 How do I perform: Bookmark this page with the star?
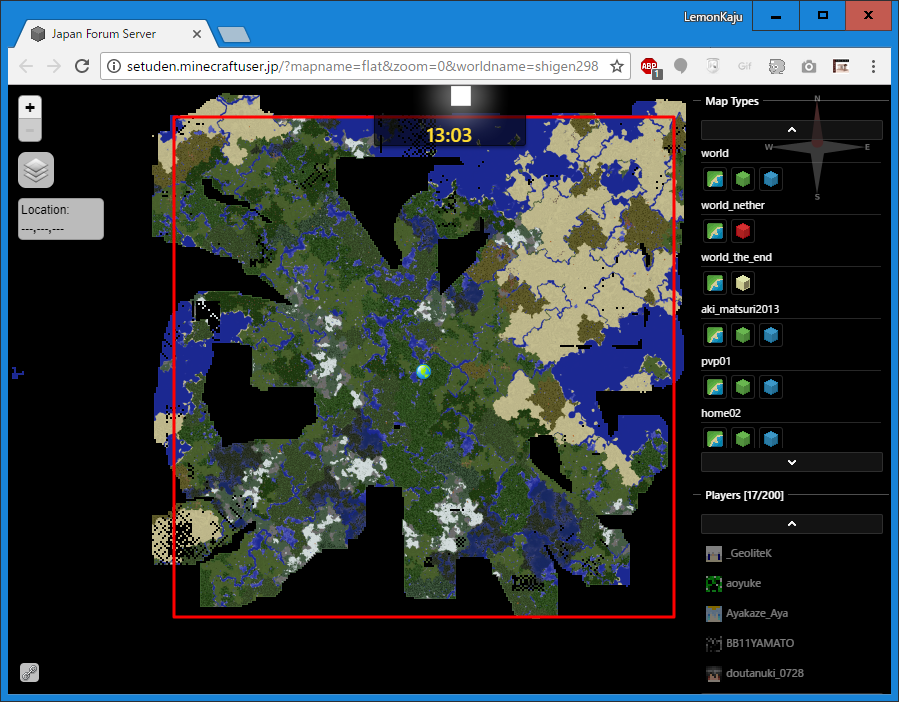[x=617, y=66]
